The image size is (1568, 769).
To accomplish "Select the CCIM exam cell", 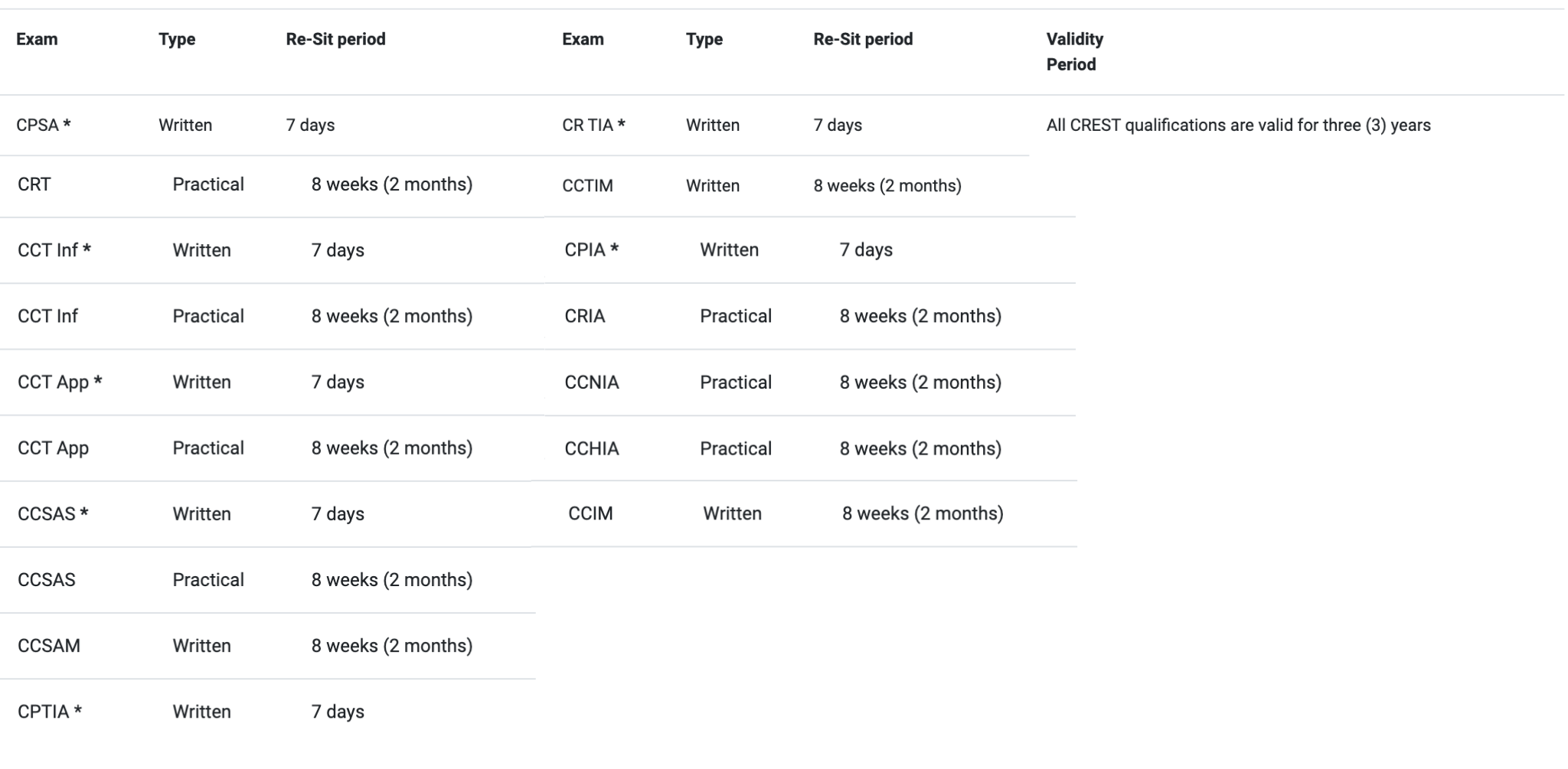I will pyautogui.click(x=590, y=513).
